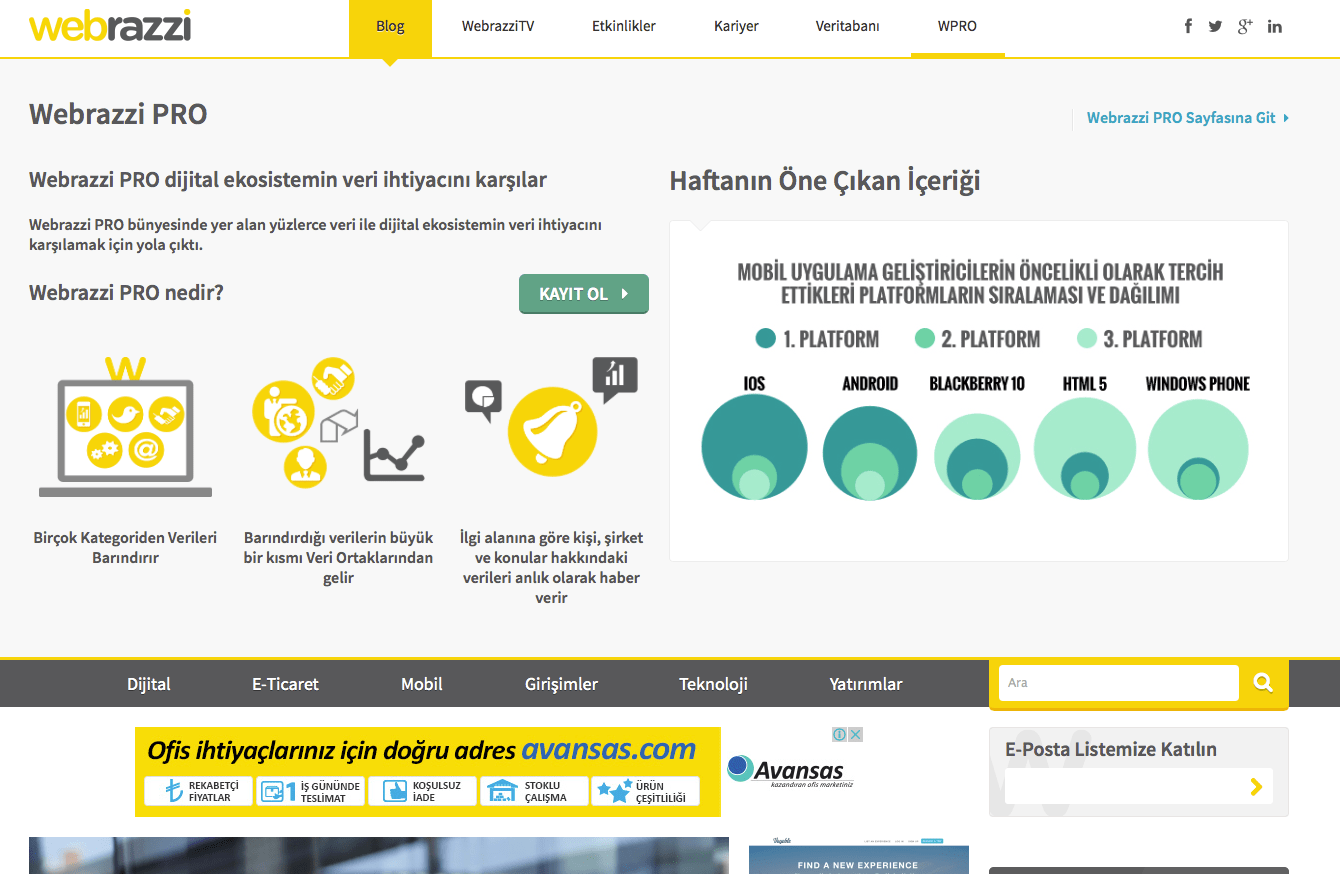
Task: Select the Blog tab
Action: (x=390, y=27)
